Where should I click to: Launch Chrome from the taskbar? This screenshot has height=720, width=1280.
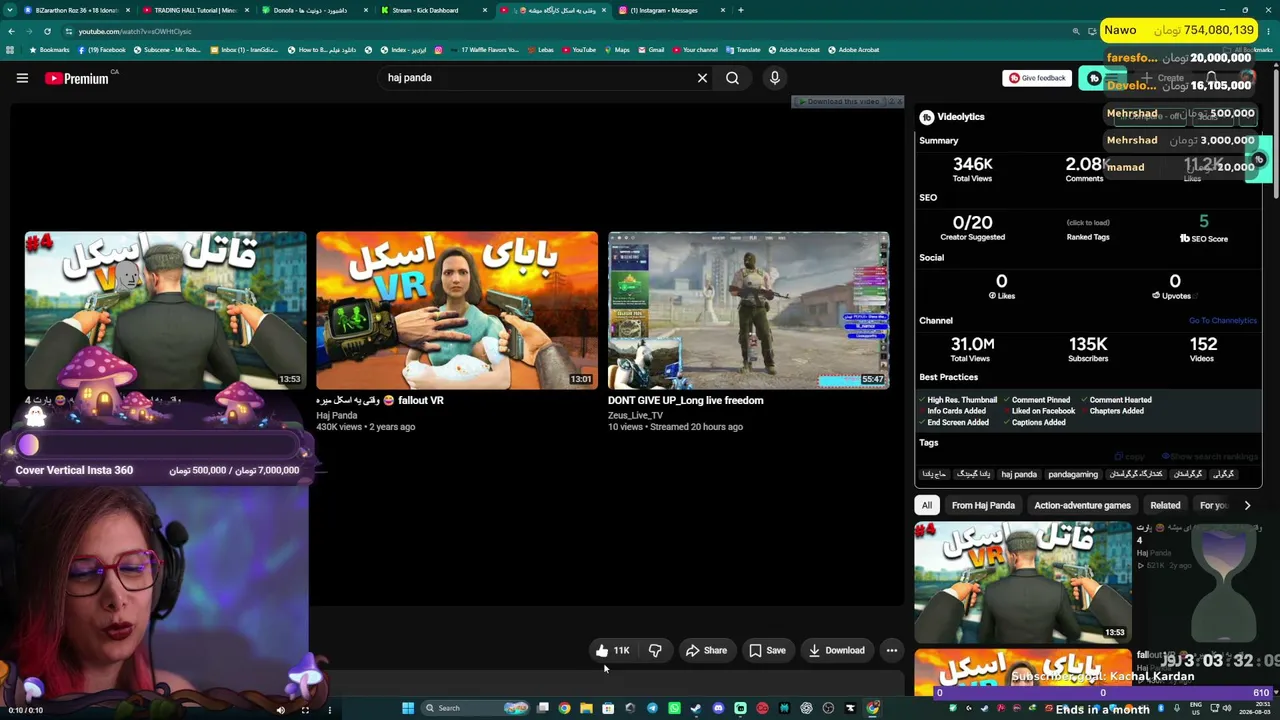coord(564,708)
